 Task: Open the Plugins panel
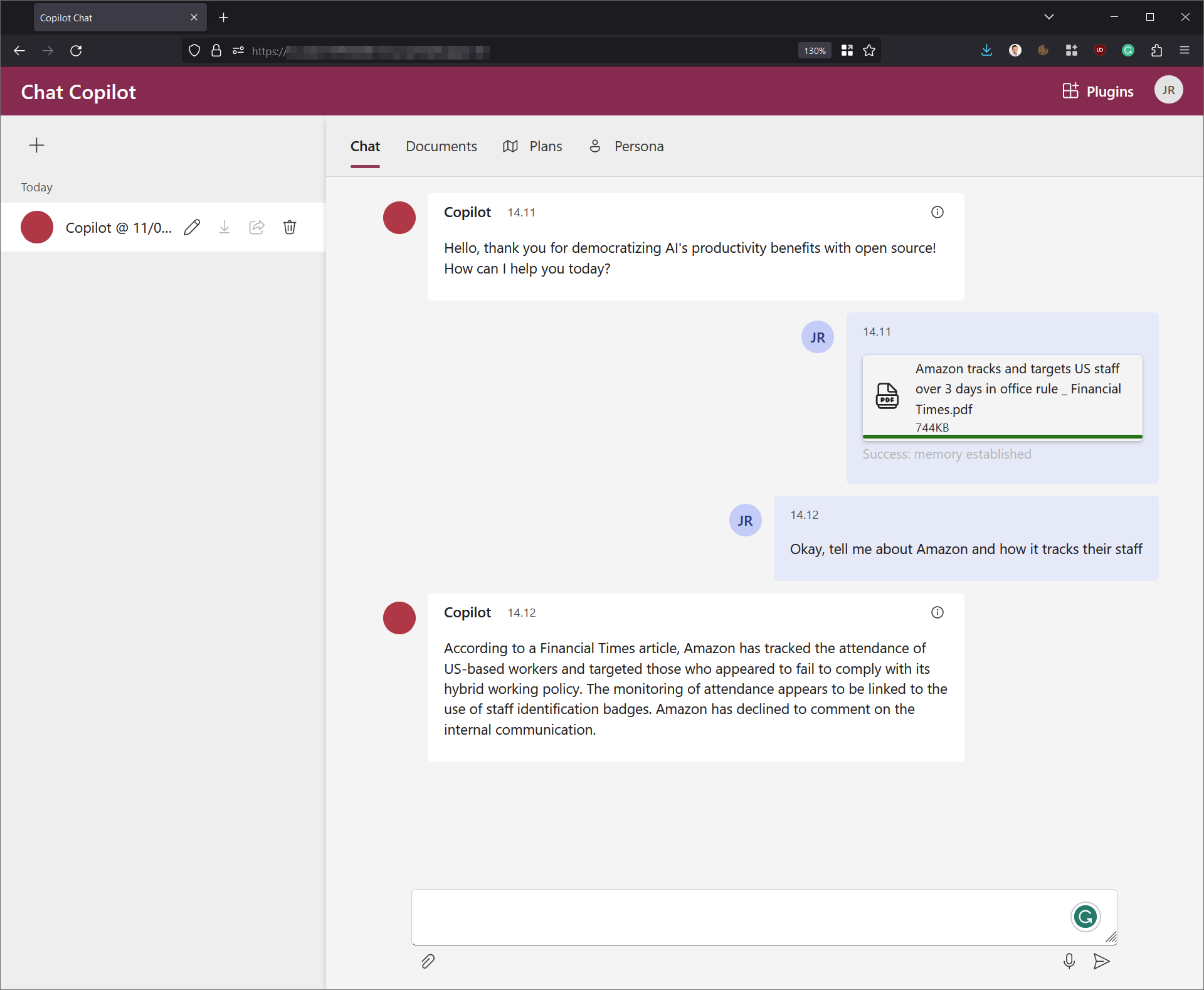pos(1098,92)
